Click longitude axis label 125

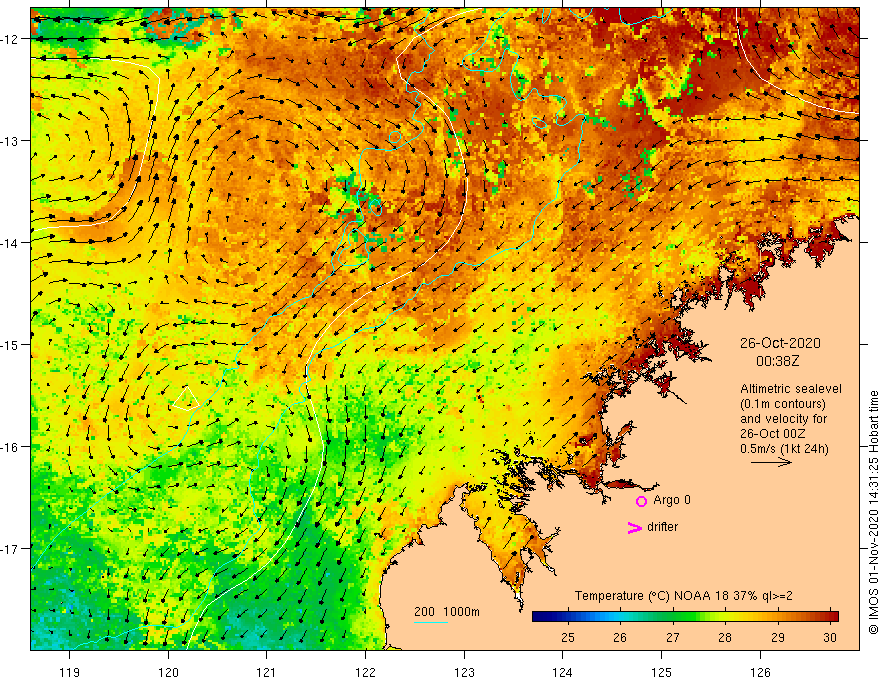[x=662, y=672]
